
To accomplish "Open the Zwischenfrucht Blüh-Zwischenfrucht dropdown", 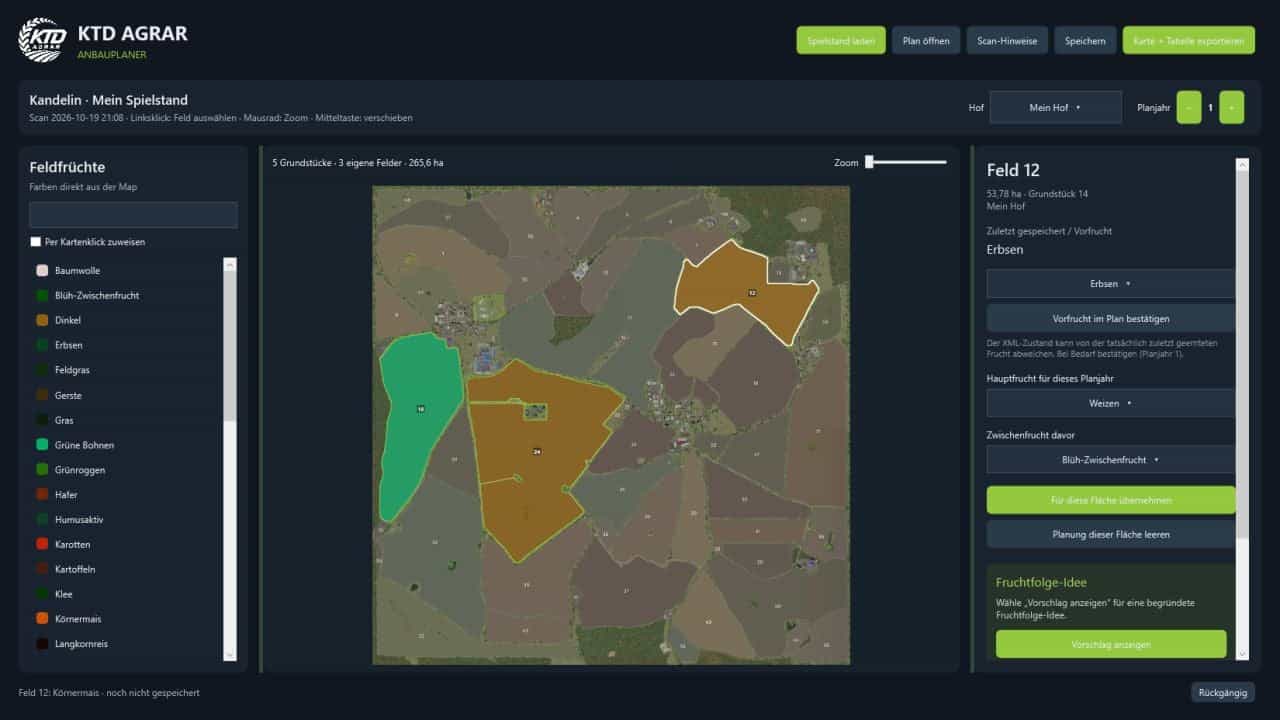I will (1110, 460).
